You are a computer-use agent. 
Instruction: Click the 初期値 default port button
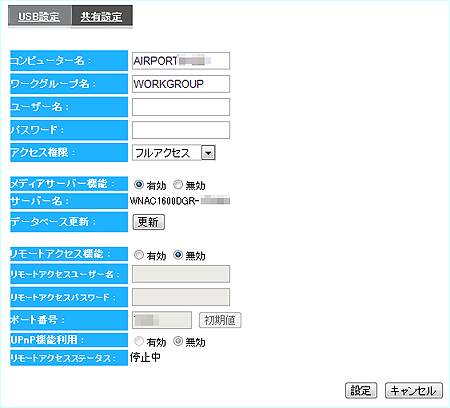tap(220, 320)
